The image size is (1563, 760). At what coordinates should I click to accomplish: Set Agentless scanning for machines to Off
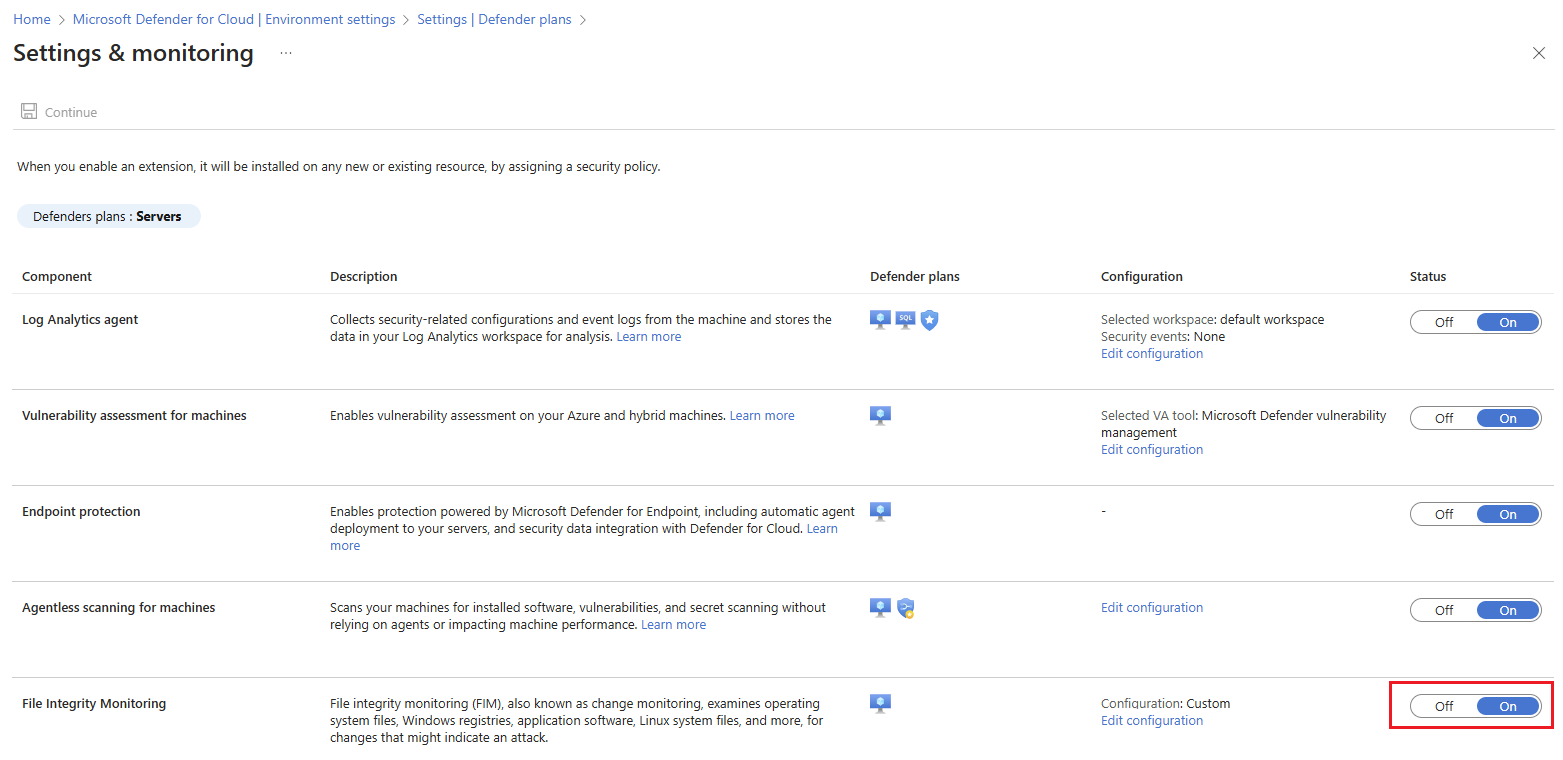[x=1444, y=610]
